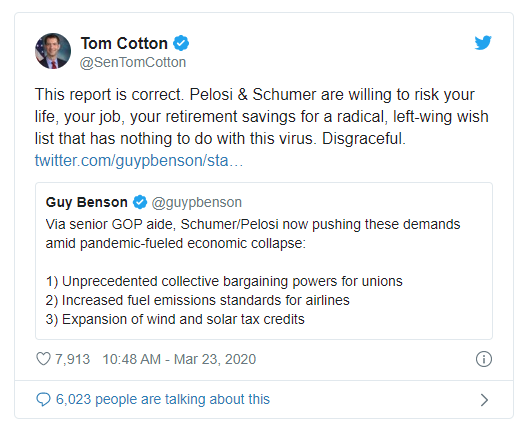Click Guy Benson's verified checkmark badge
This screenshot has width=520, height=425.
tap(140, 202)
